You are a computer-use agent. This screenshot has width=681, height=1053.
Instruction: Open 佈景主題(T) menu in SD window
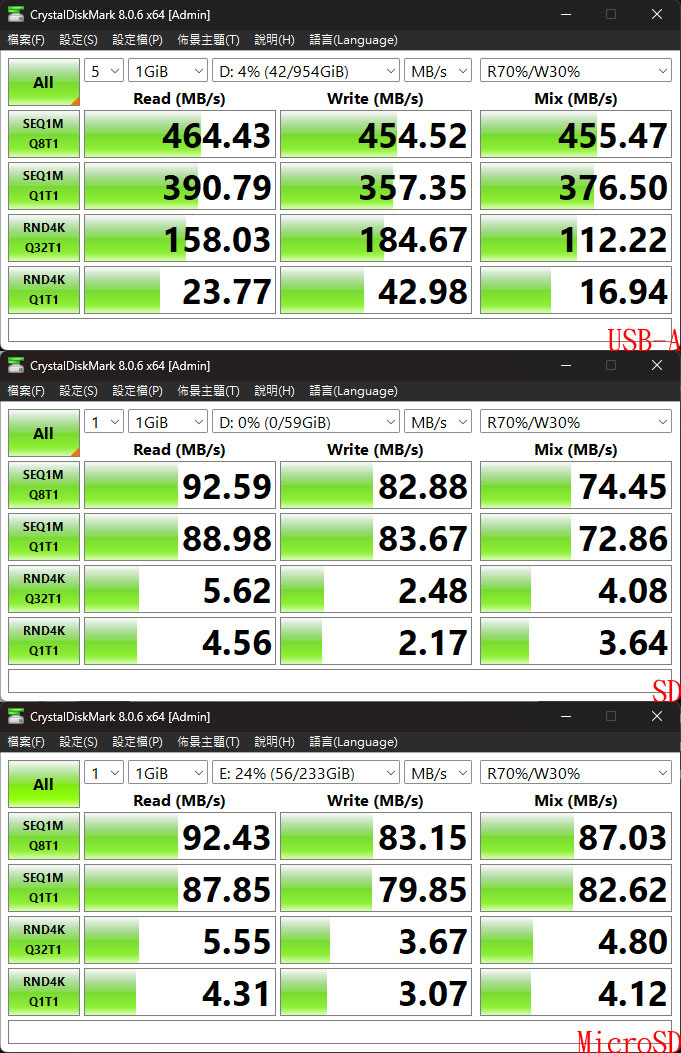[x=208, y=391]
